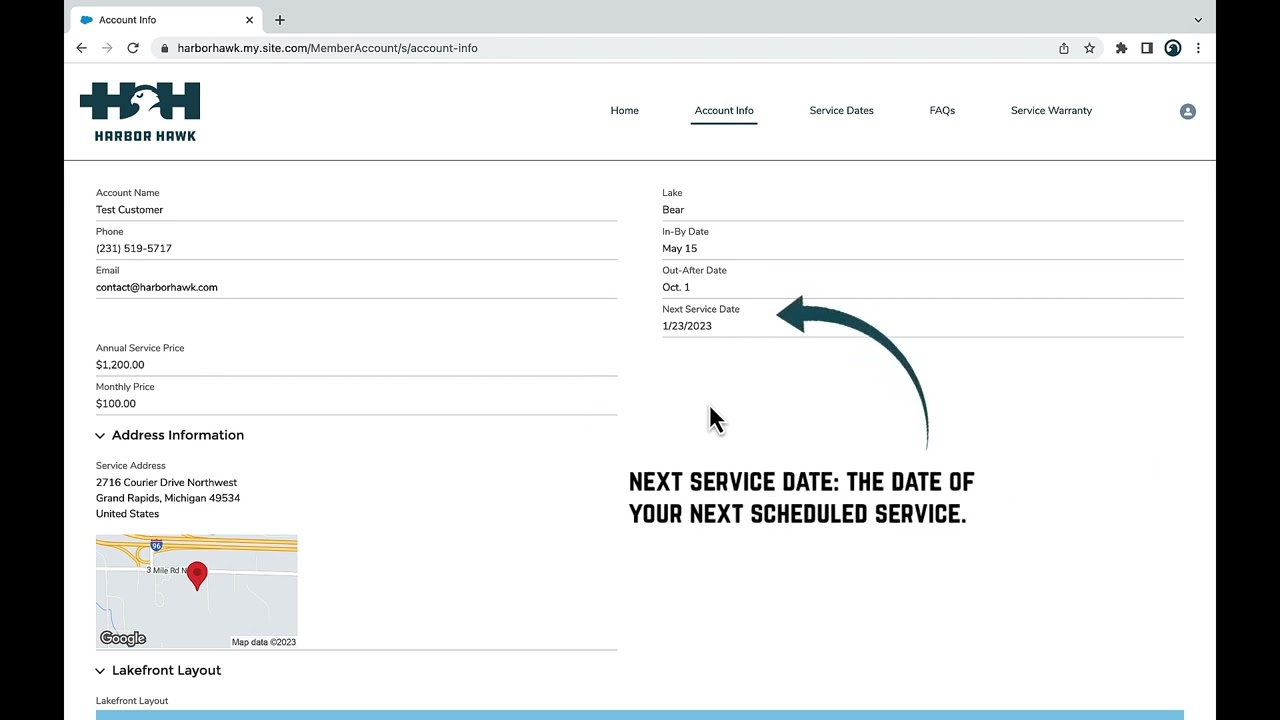This screenshot has width=1280, height=720.
Task: Click the 'Next Service Date' field label
Action: coord(701,309)
